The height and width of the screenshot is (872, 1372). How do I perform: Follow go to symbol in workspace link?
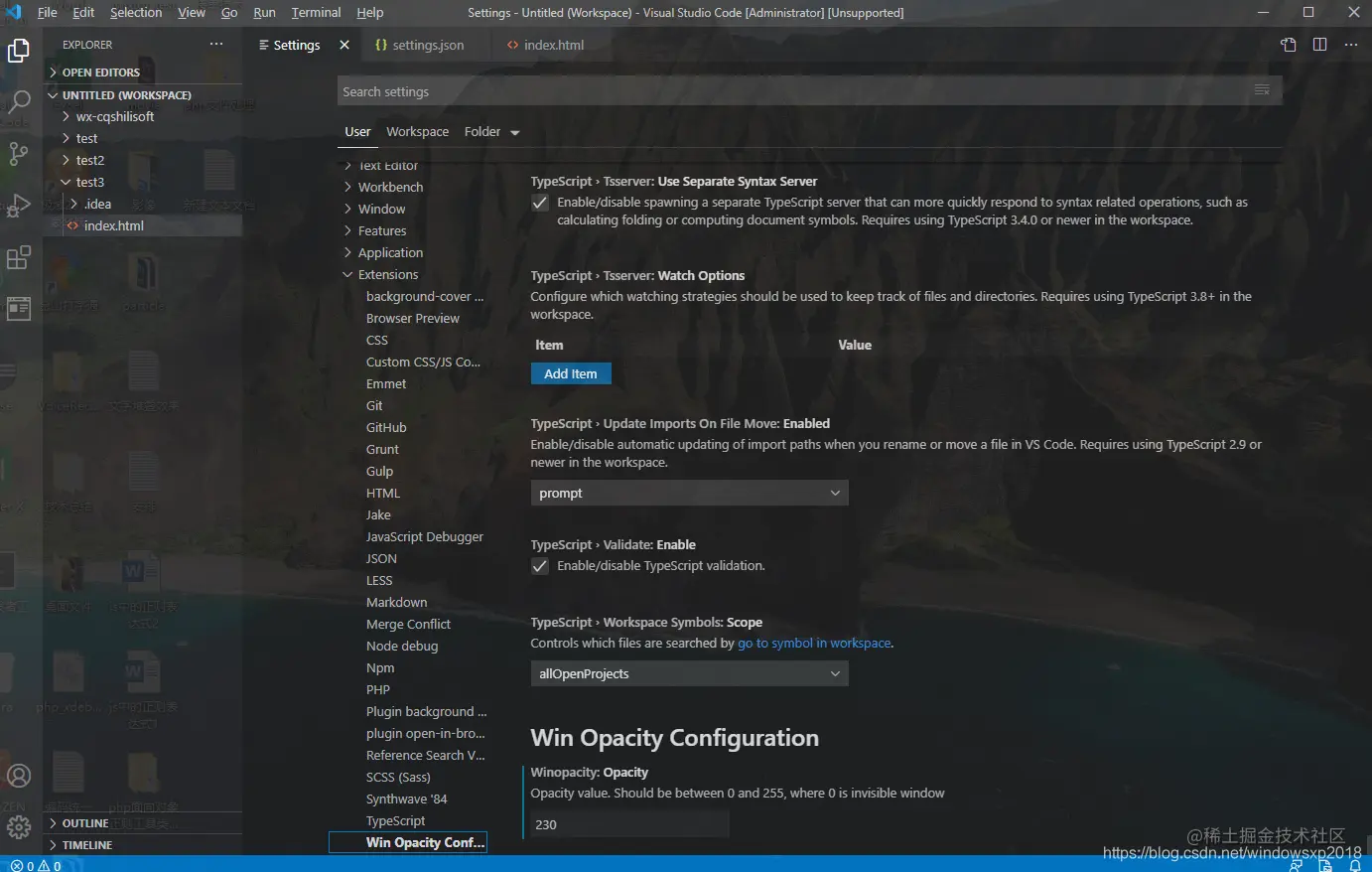point(814,644)
